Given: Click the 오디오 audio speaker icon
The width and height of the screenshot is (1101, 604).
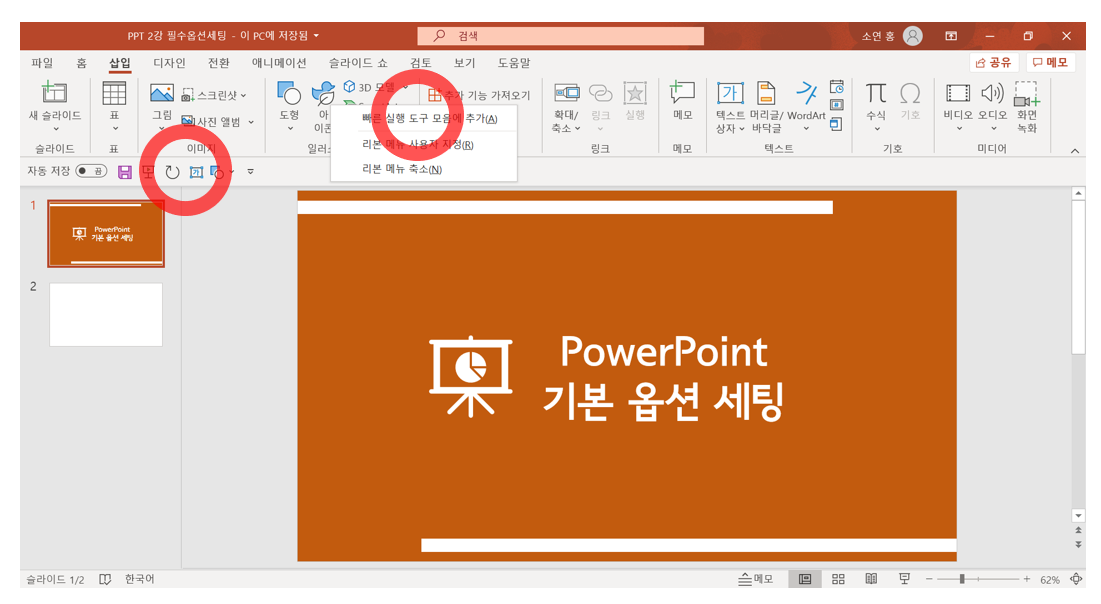Looking at the screenshot, I should [x=992, y=93].
